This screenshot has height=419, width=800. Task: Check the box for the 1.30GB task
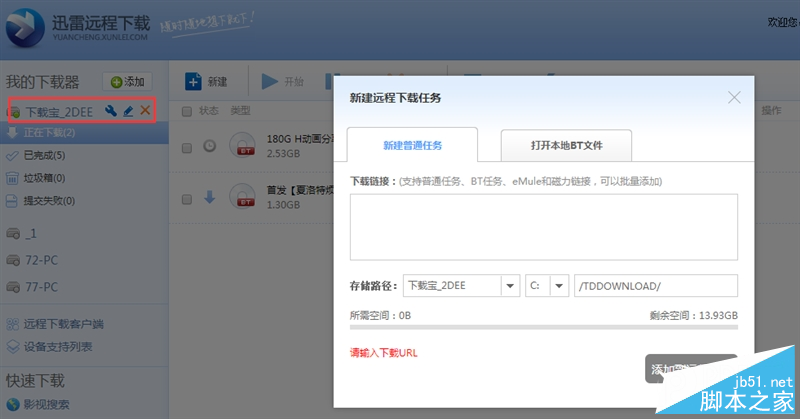coord(187,200)
